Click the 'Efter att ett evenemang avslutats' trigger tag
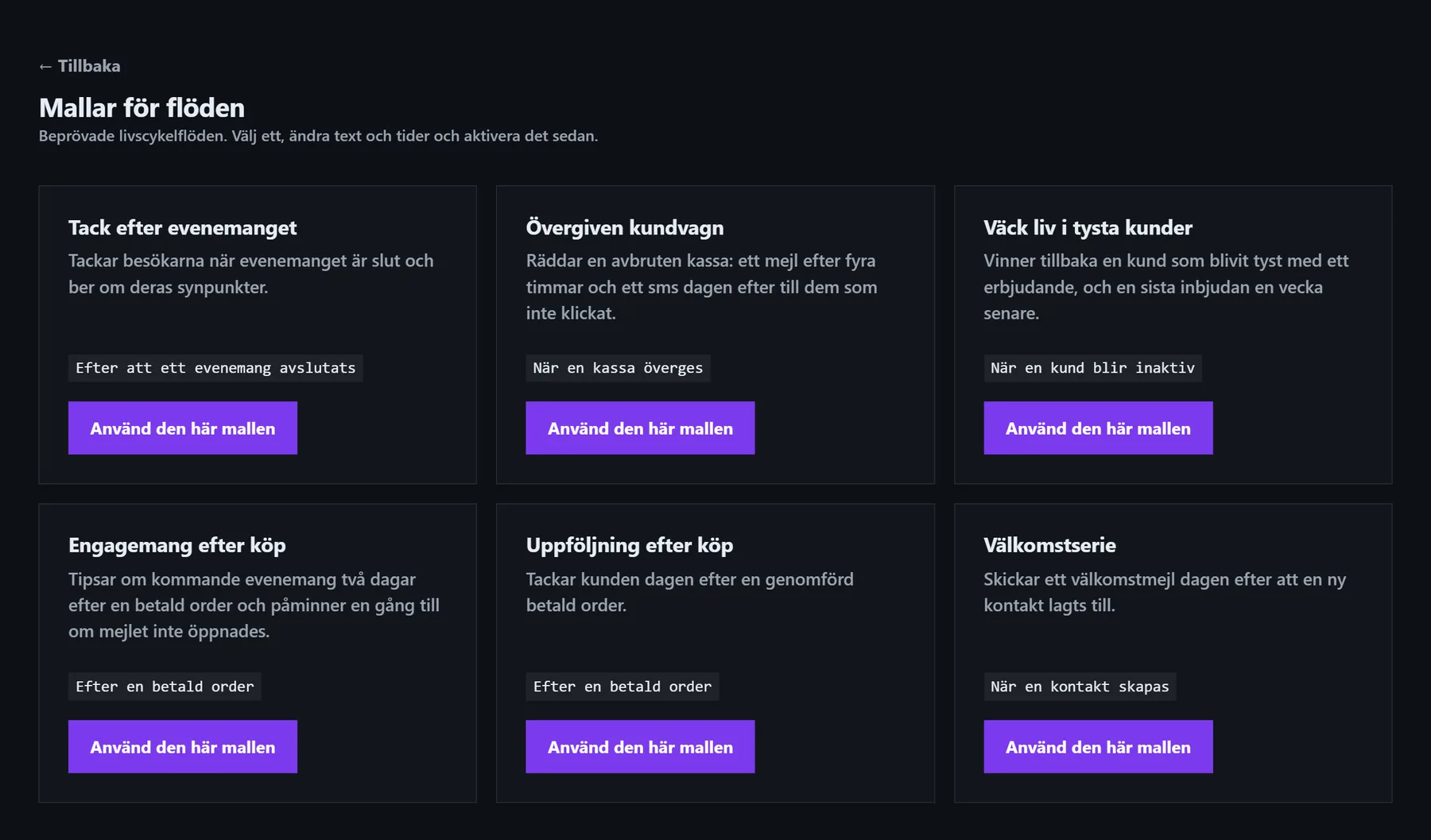The image size is (1431, 840). [215, 368]
